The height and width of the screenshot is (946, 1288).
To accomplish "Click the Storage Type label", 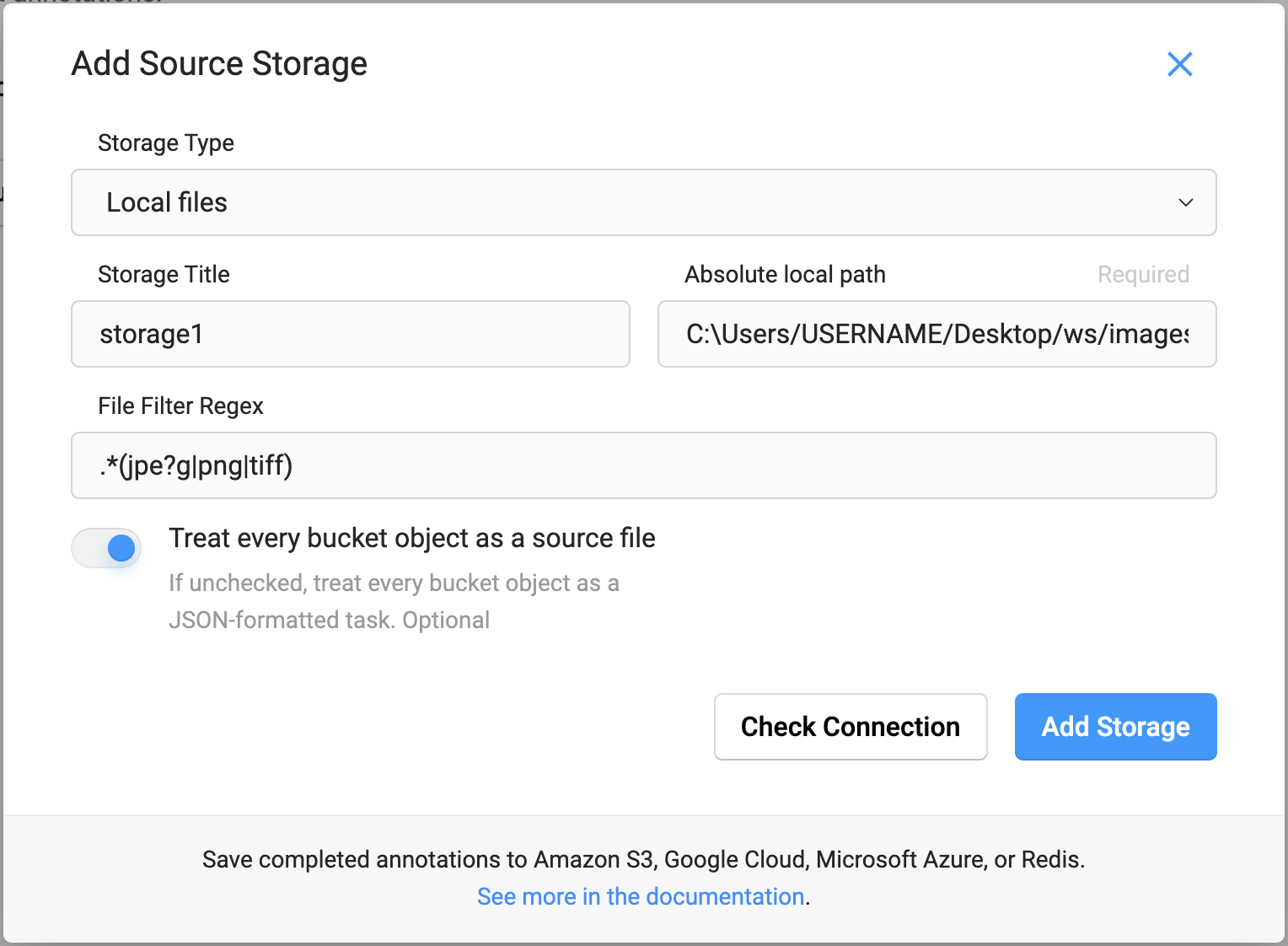I will [166, 143].
